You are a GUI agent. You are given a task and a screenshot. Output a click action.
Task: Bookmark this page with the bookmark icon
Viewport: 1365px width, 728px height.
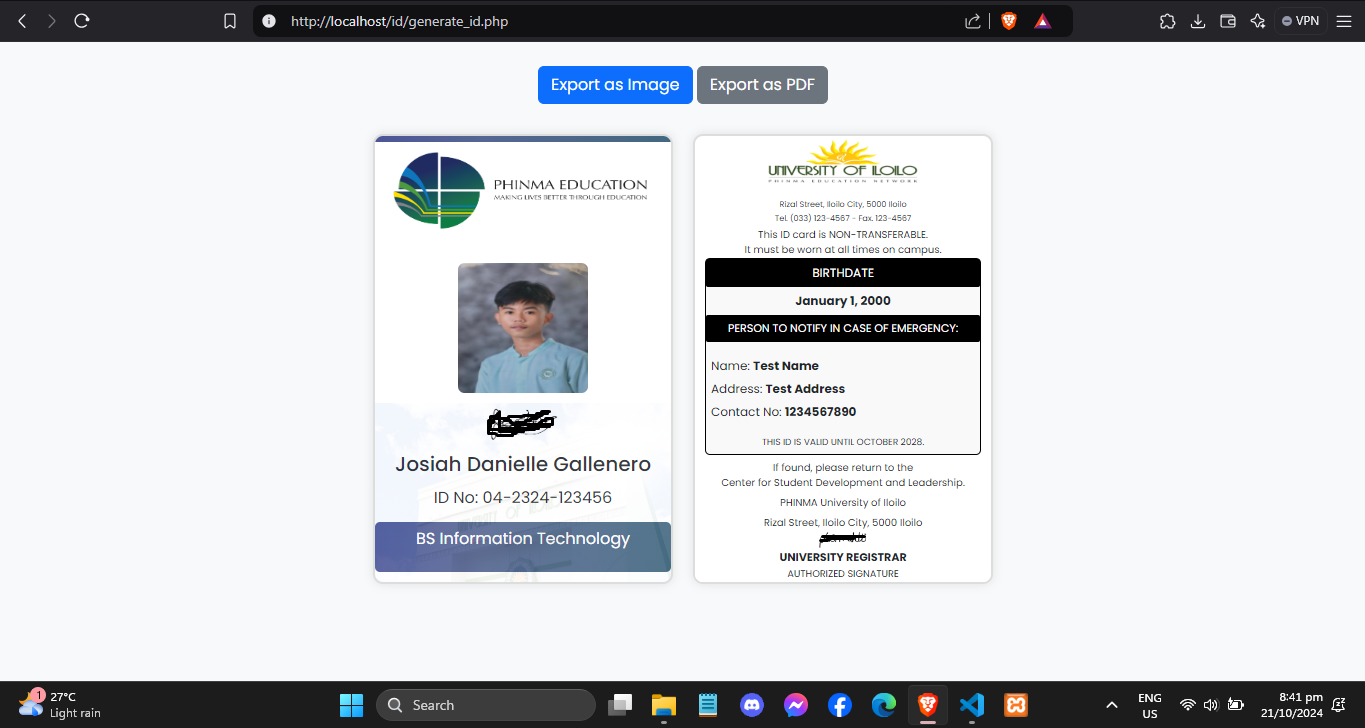pos(230,21)
